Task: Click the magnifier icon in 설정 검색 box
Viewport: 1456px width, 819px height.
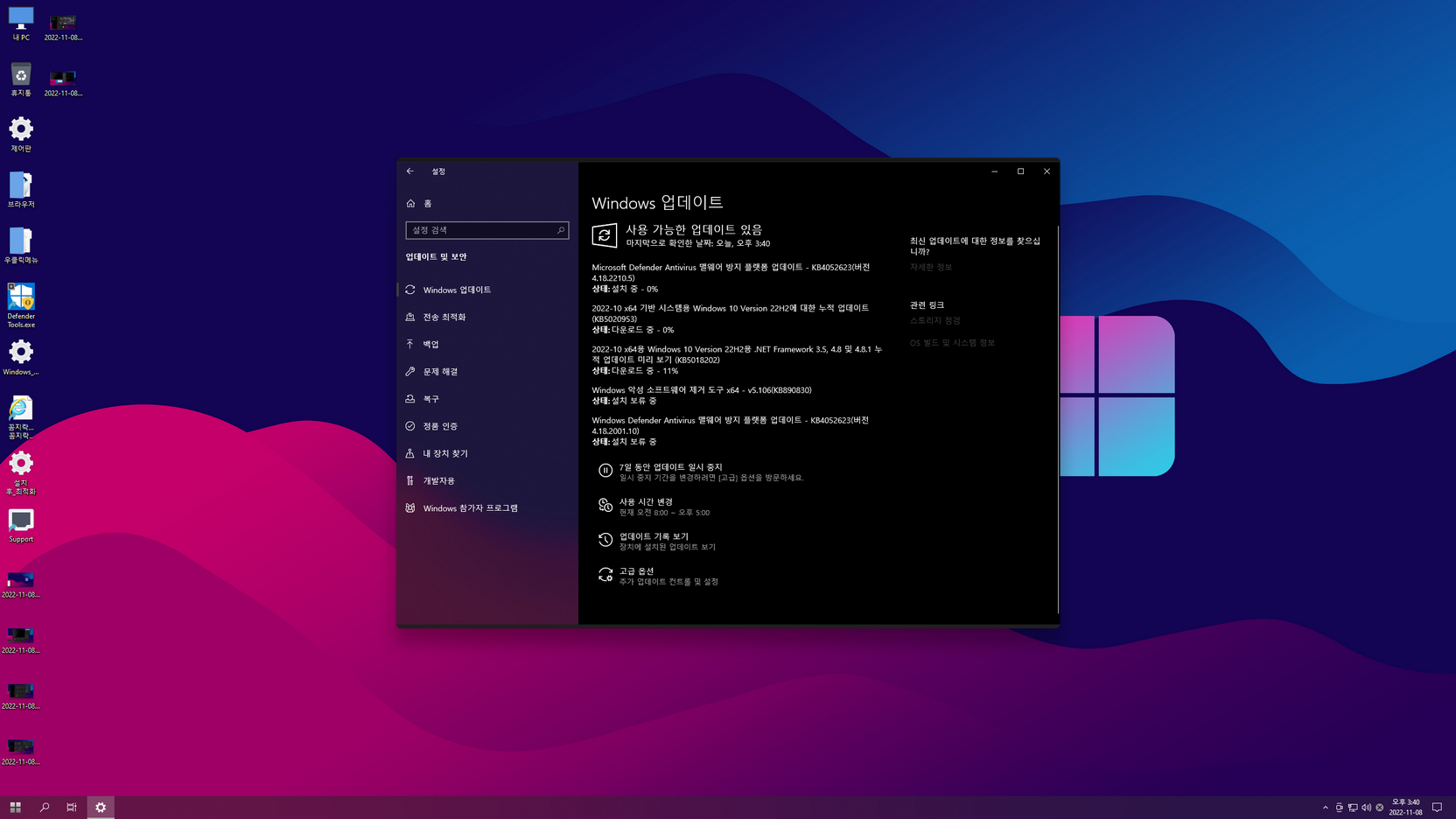Action: (x=561, y=230)
